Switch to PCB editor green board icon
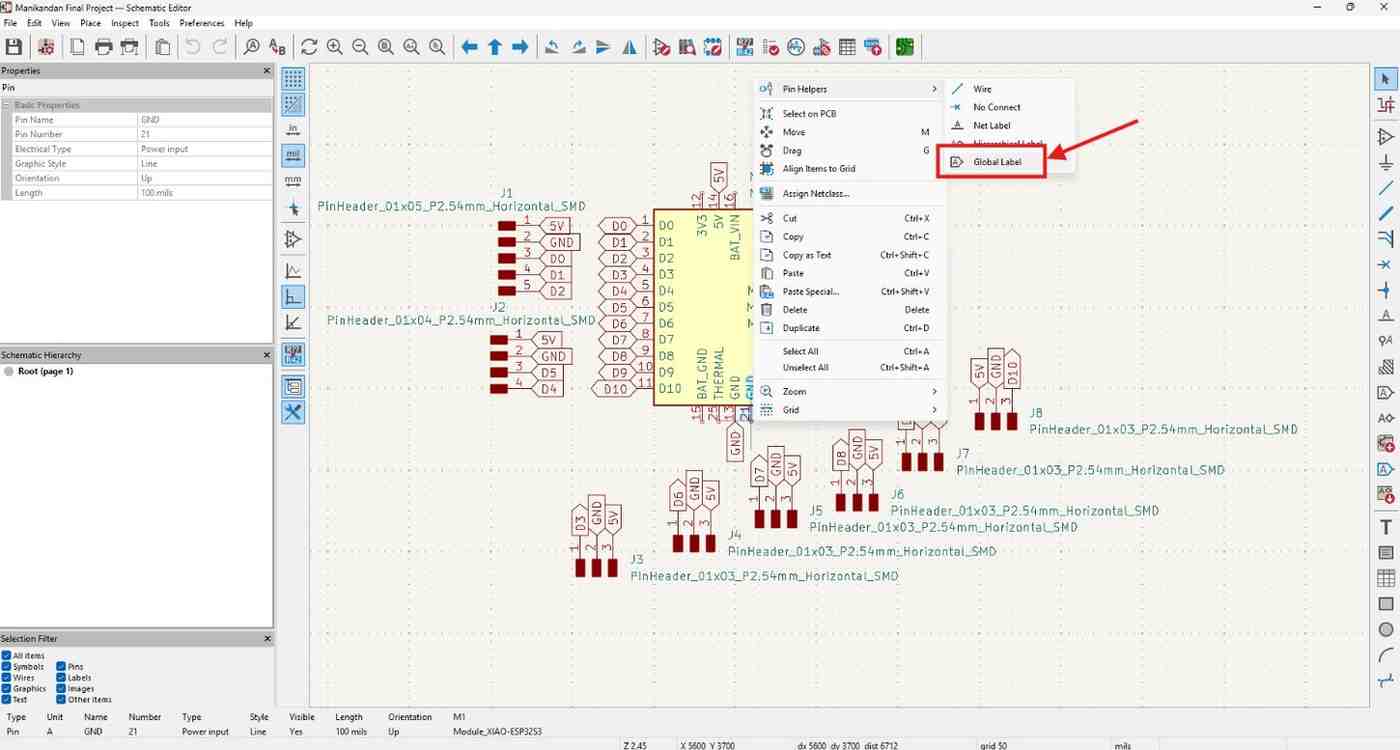This screenshot has height=750, width=1400. 905,47
